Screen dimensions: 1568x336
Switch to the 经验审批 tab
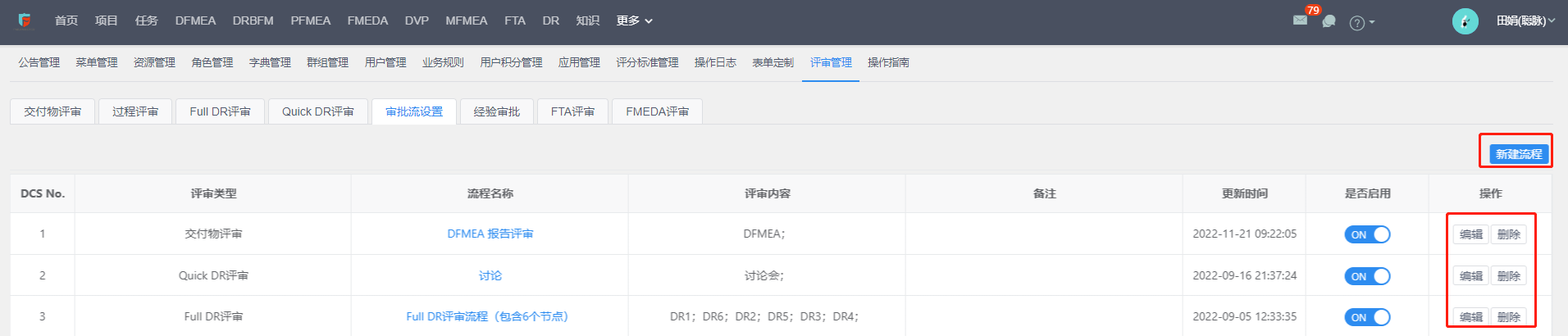497,111
